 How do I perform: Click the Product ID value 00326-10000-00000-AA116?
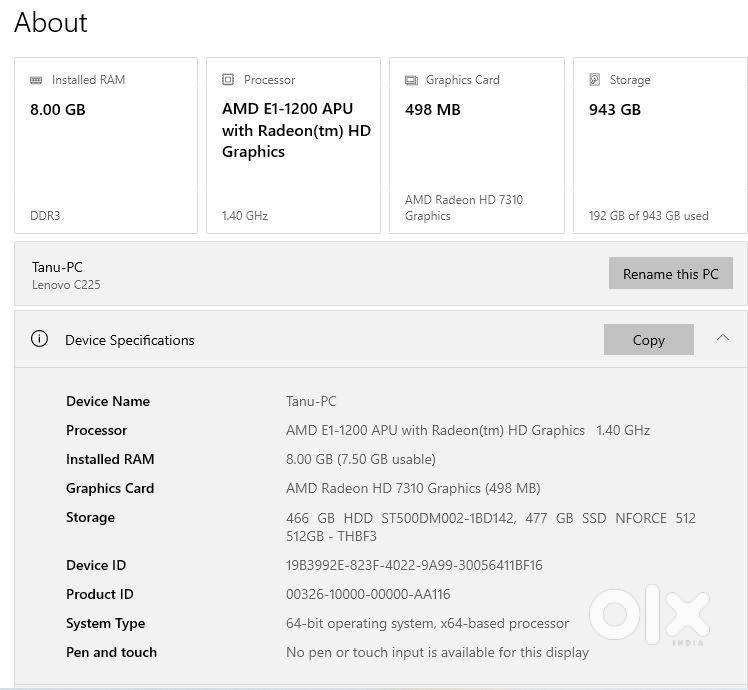[x=368, y=595]
